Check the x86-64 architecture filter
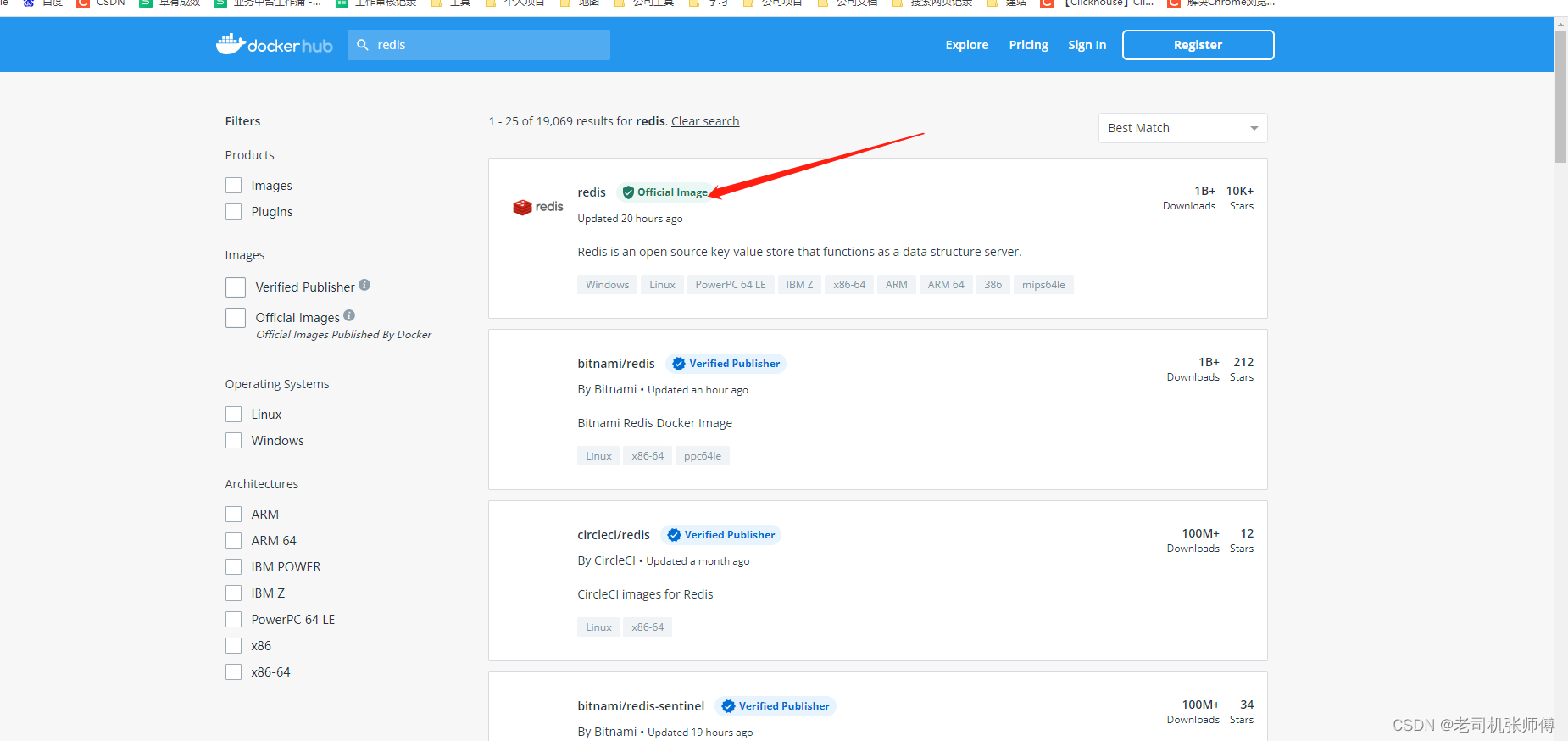 [234, 672]
